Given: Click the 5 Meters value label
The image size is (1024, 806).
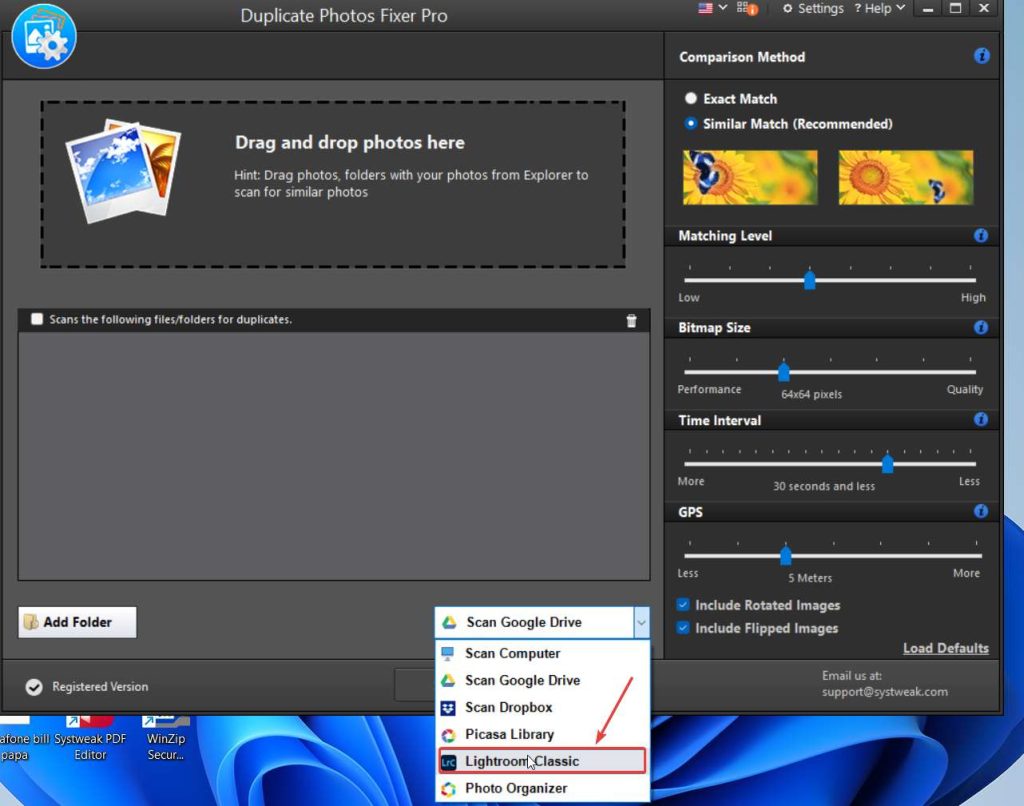Looking at the screenshot, I should (810, 578).
